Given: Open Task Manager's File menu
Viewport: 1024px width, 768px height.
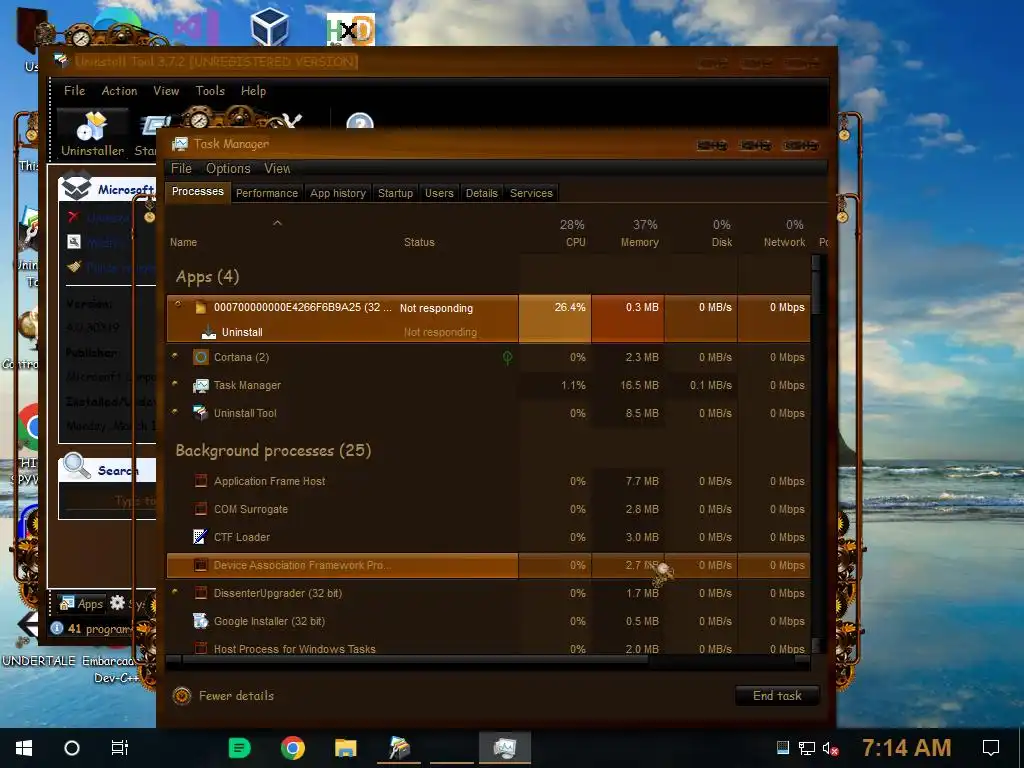Looking at the screenshot, I should click(181, 168).
